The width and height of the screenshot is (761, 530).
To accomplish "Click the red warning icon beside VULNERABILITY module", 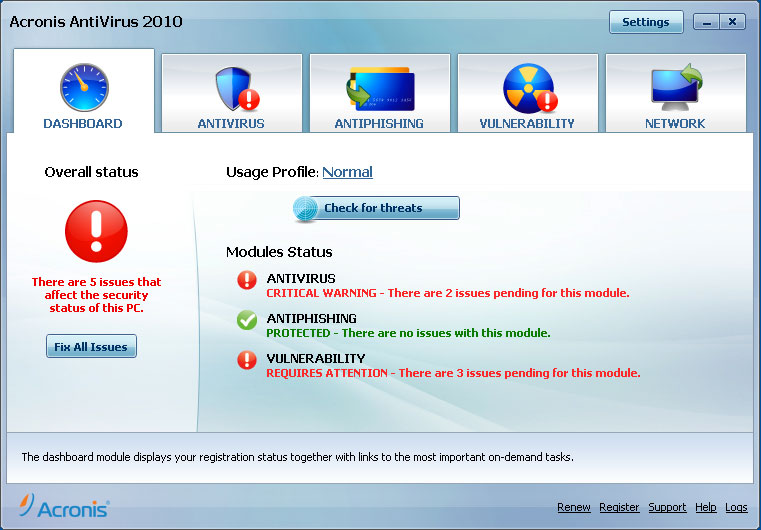I will 247,360.
